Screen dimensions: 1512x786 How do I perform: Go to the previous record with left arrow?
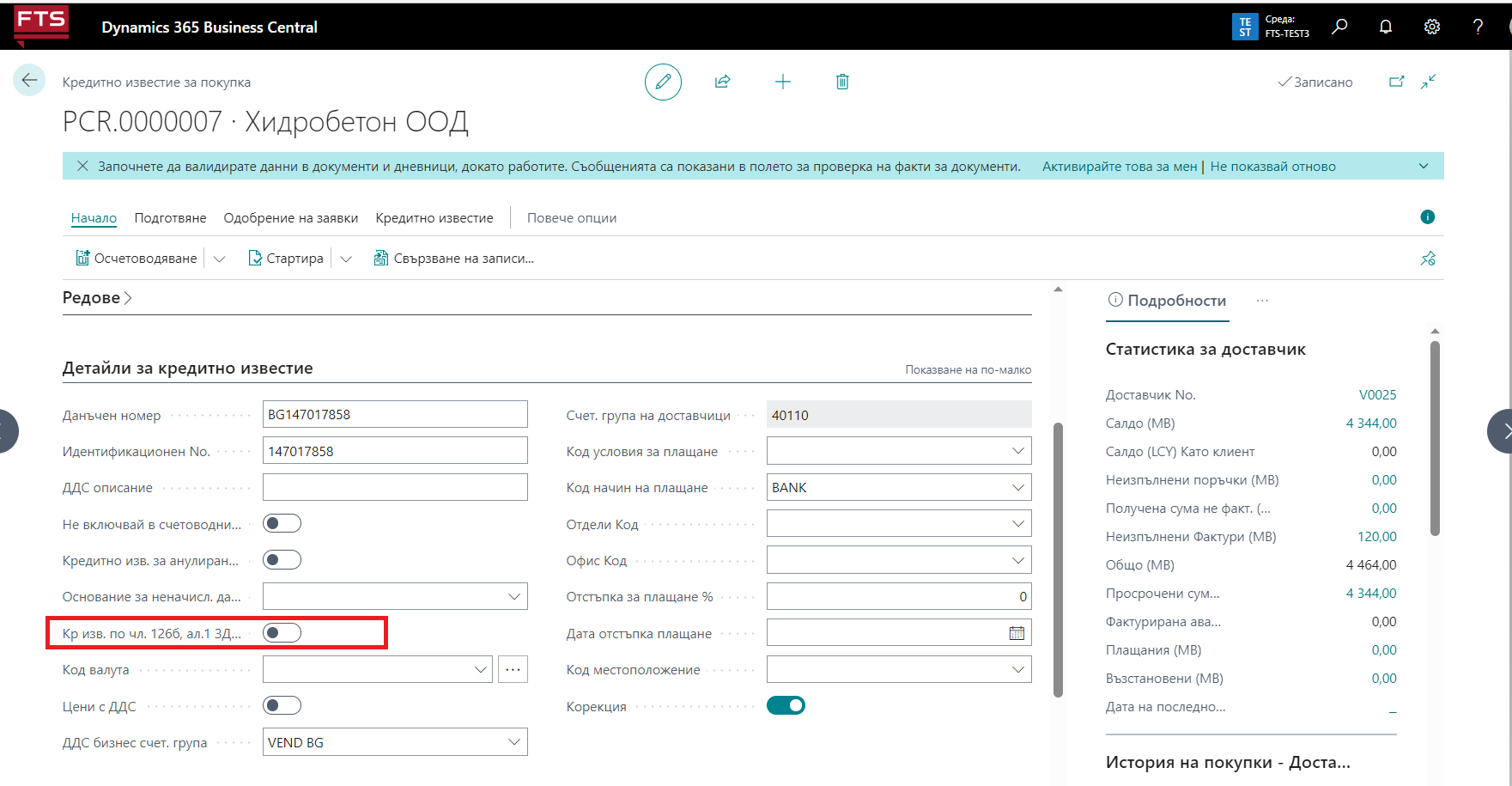7,431
